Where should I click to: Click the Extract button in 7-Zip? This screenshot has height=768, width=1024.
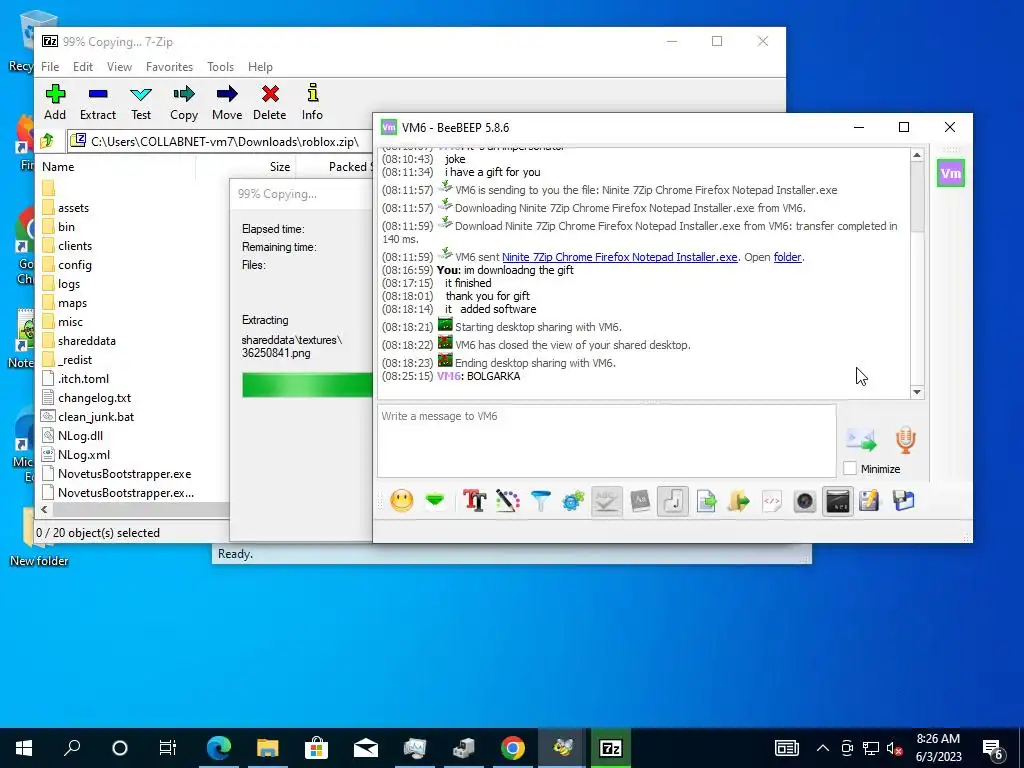pos(98,102)
